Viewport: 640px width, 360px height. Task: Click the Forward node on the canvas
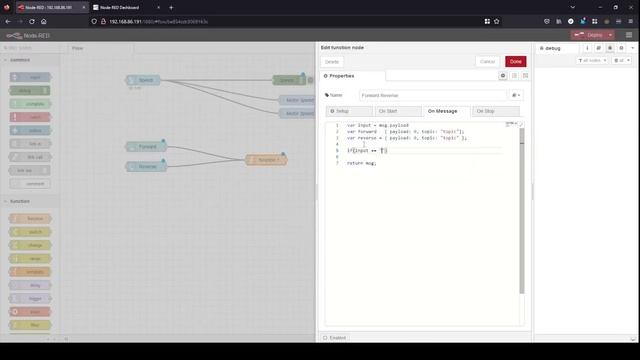[x=146, y=147]
